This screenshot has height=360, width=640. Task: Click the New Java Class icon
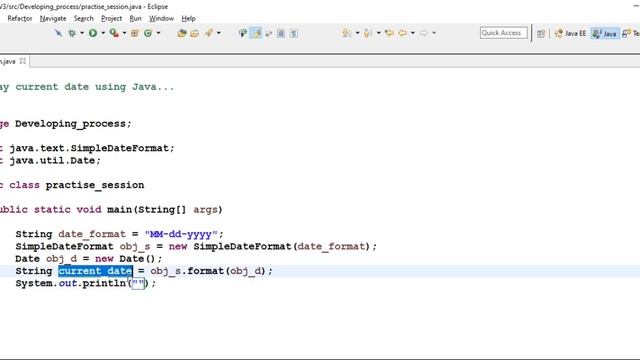click(148, 33)
